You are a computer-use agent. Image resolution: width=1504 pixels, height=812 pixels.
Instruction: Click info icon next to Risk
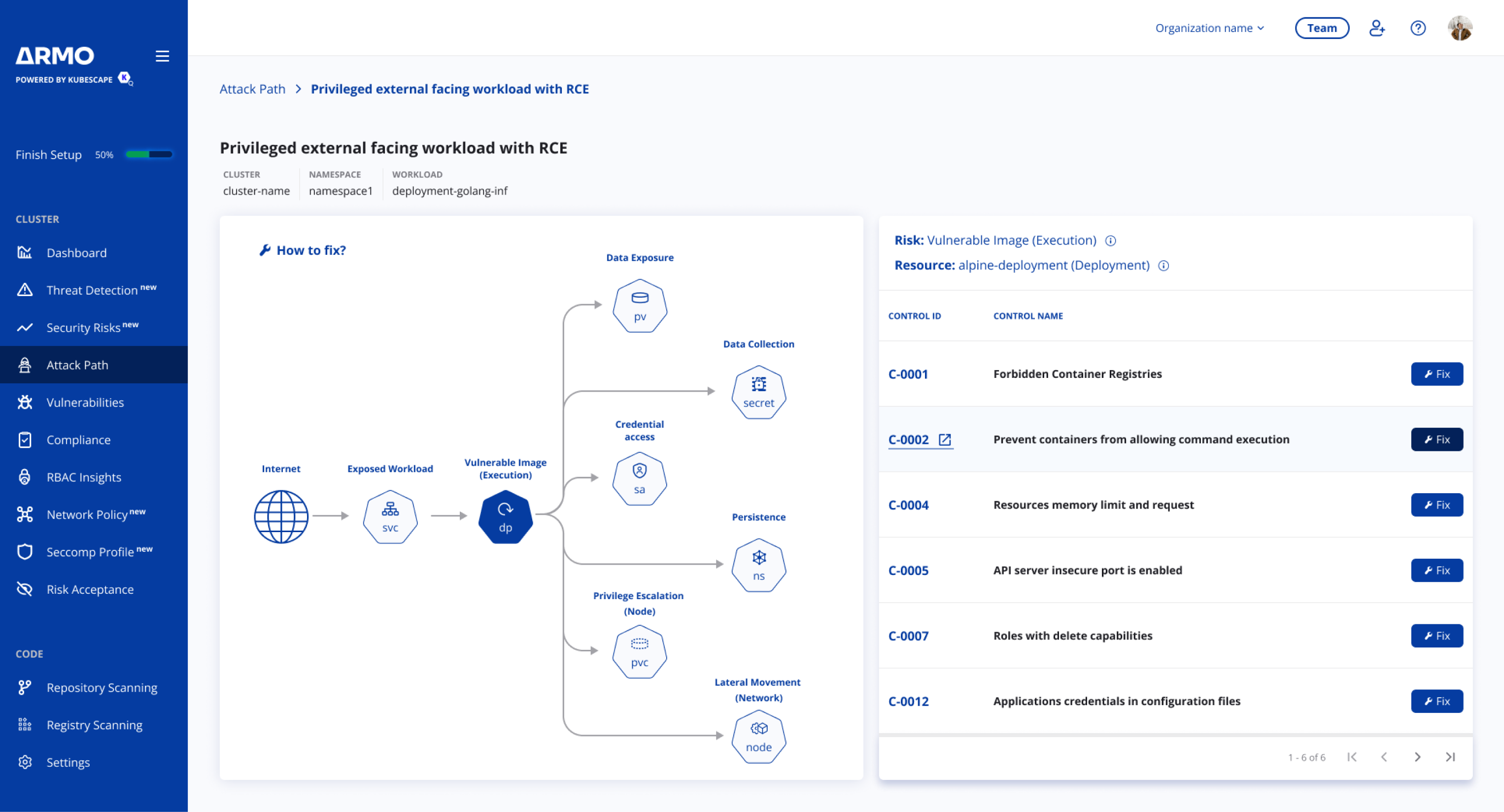[x=1110, y=240]
